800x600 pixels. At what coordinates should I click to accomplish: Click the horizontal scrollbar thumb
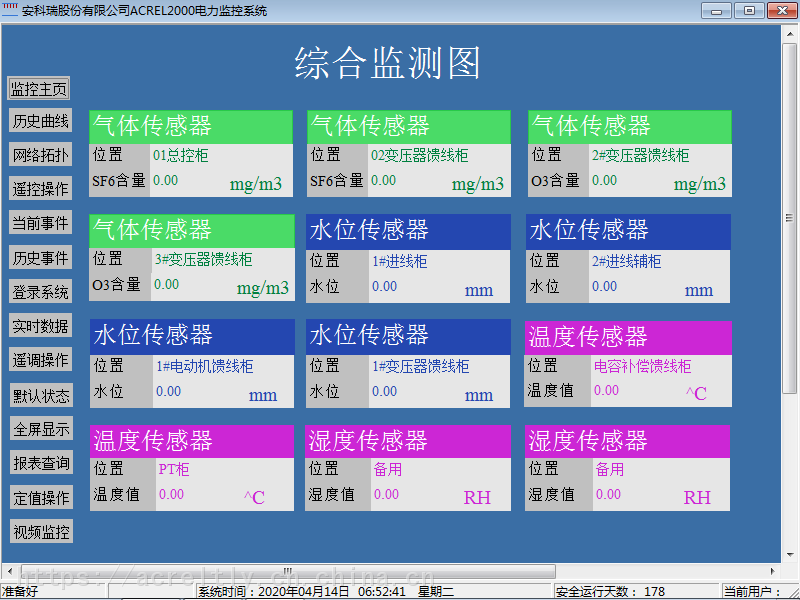point(288,571)
